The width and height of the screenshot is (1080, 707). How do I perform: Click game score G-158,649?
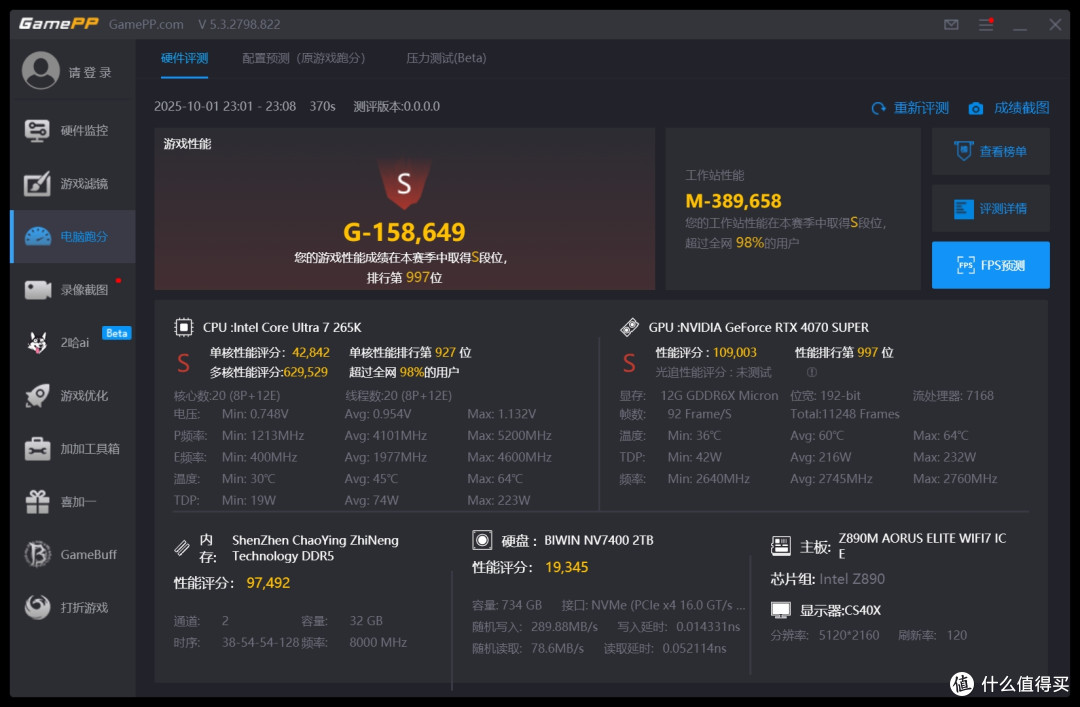(404, 232)
